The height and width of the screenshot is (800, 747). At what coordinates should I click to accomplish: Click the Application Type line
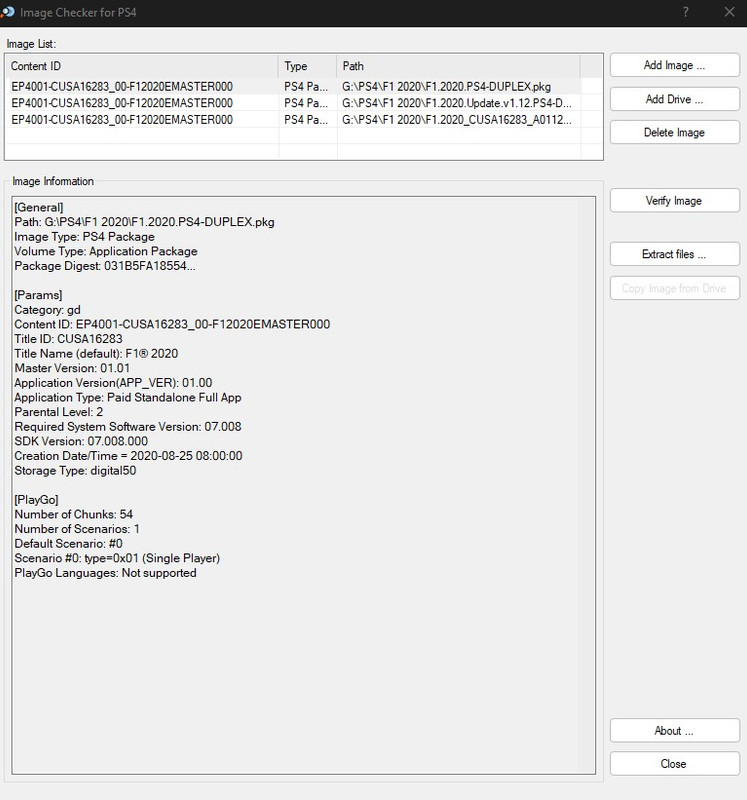click(128, 397)
